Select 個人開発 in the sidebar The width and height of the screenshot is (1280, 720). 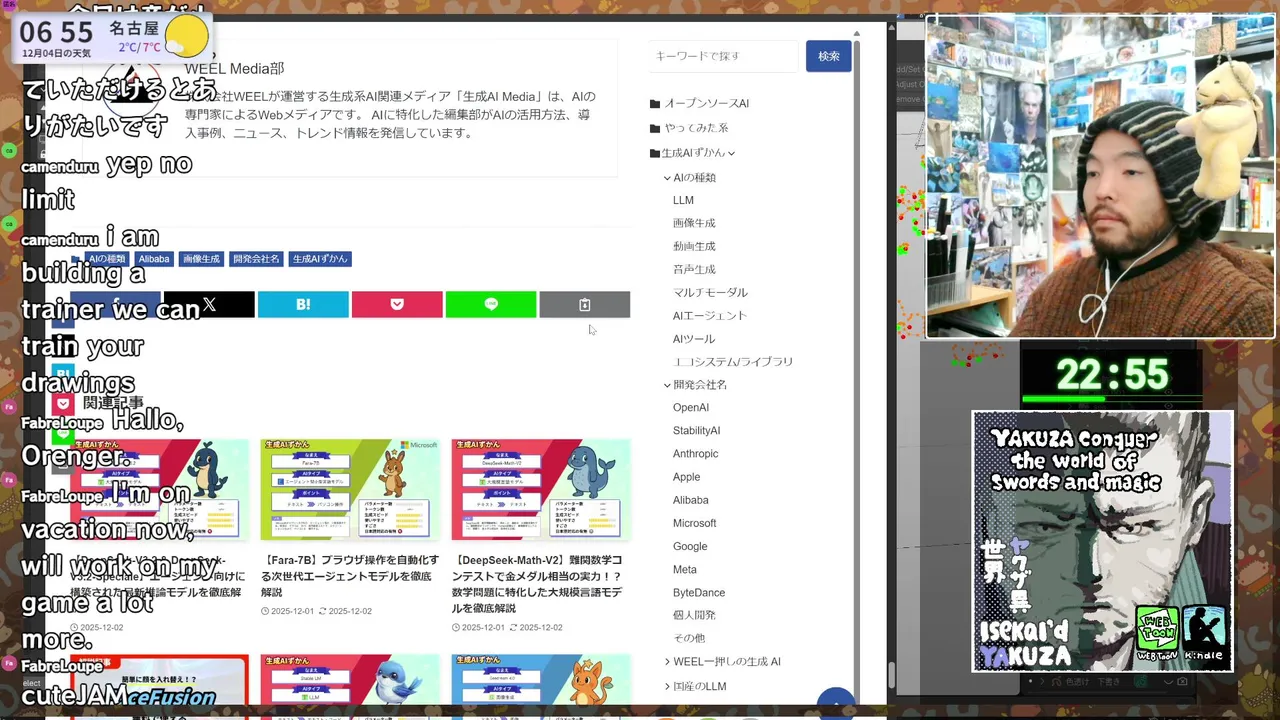(x=694, y=615)
